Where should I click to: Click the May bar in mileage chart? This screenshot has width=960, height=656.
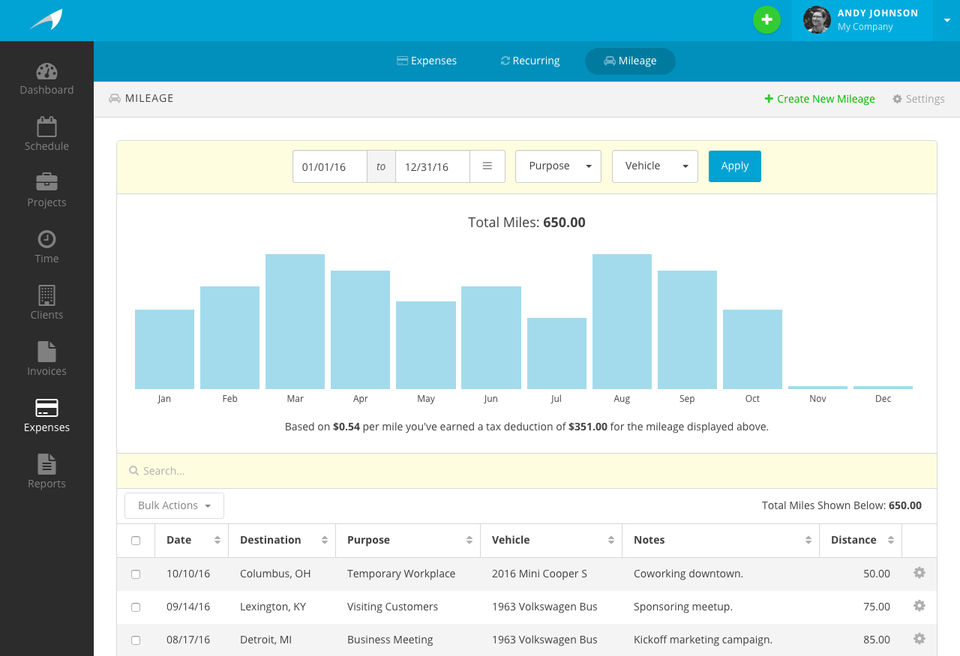tap(426, 345)
